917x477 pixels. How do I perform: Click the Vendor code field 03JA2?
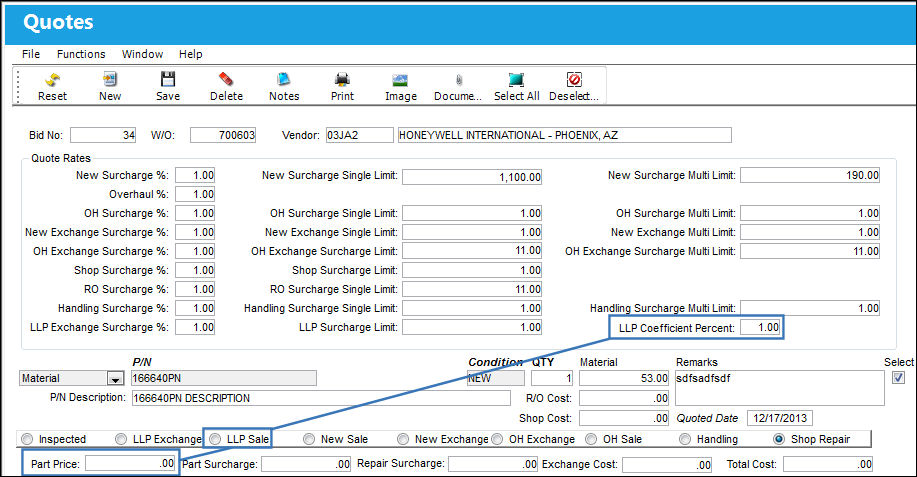point(359,135)
